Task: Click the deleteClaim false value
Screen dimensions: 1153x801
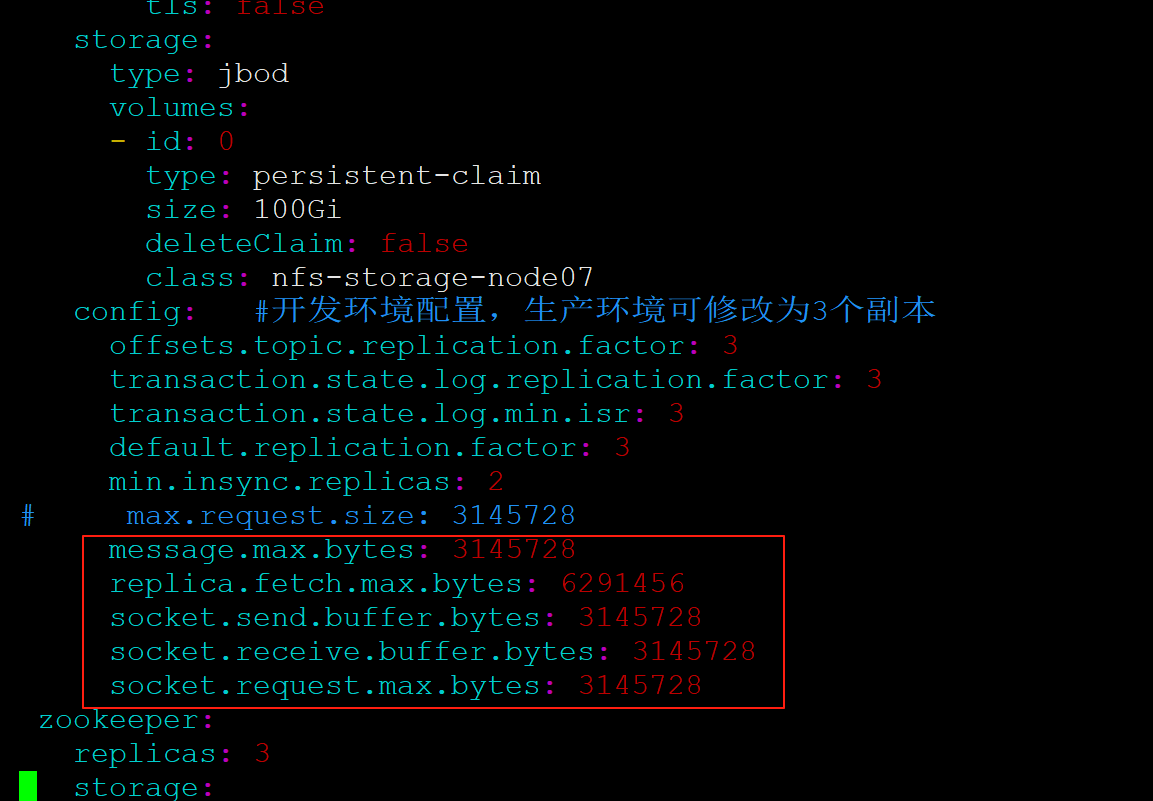Action: click(424, 243)
